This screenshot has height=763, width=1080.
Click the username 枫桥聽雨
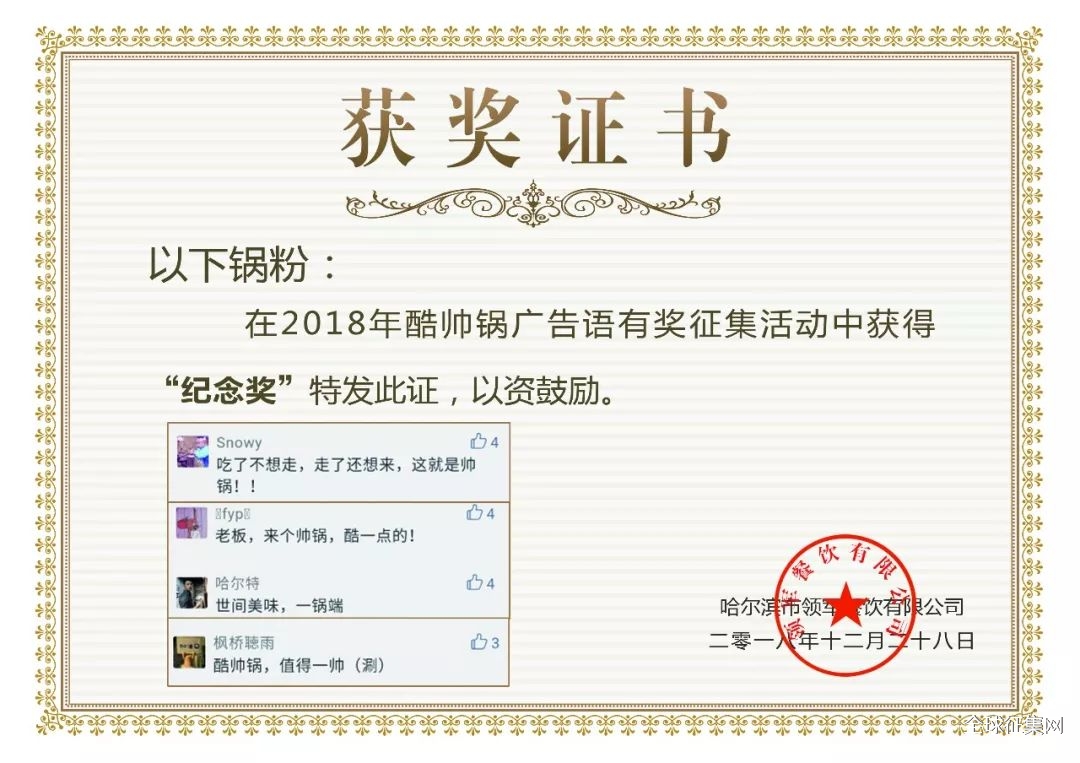point(244,642)
